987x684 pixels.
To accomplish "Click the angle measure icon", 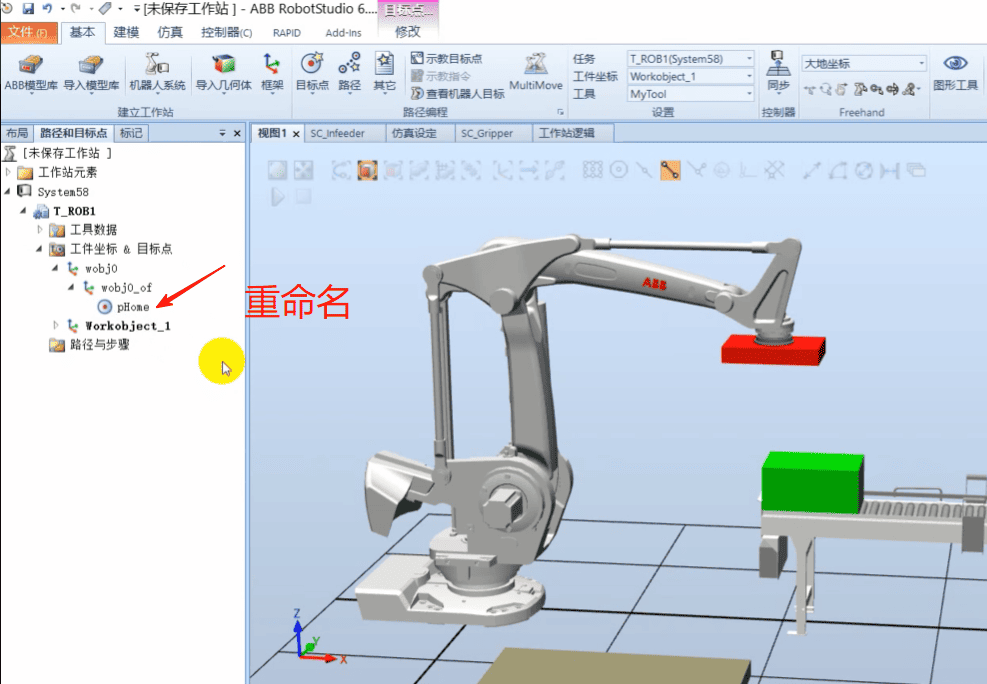I will [837, 170].
